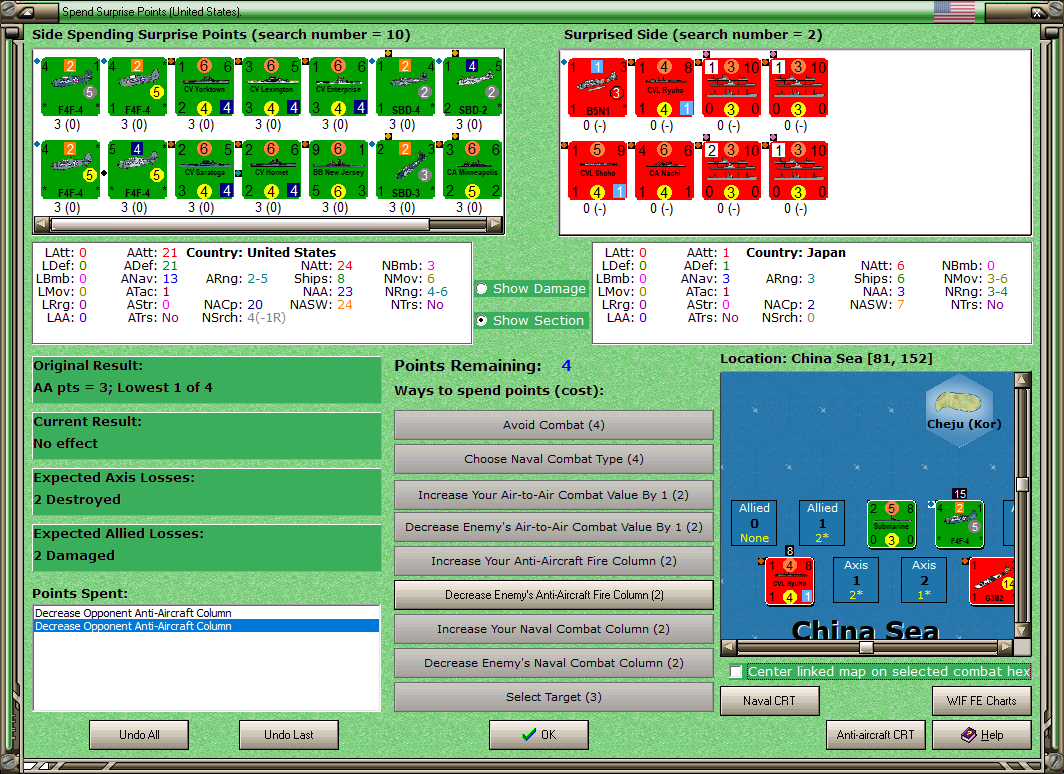This screenshot has height=774, width=1064.
Task: Click the Allied 0 None sea box
Action: (x=755, y=523)
